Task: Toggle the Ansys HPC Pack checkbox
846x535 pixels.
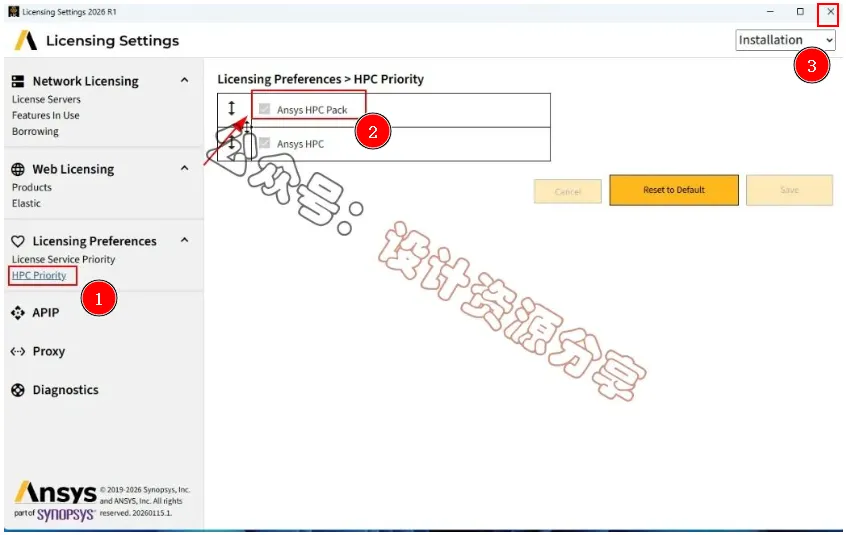Action: [x=264, y=109]
